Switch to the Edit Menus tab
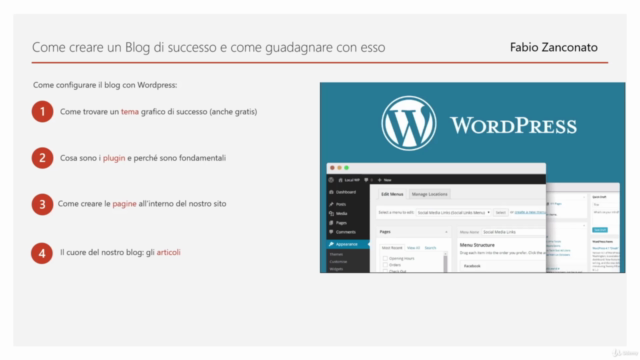The image size is (640, 360). click(x=392, y=194)
